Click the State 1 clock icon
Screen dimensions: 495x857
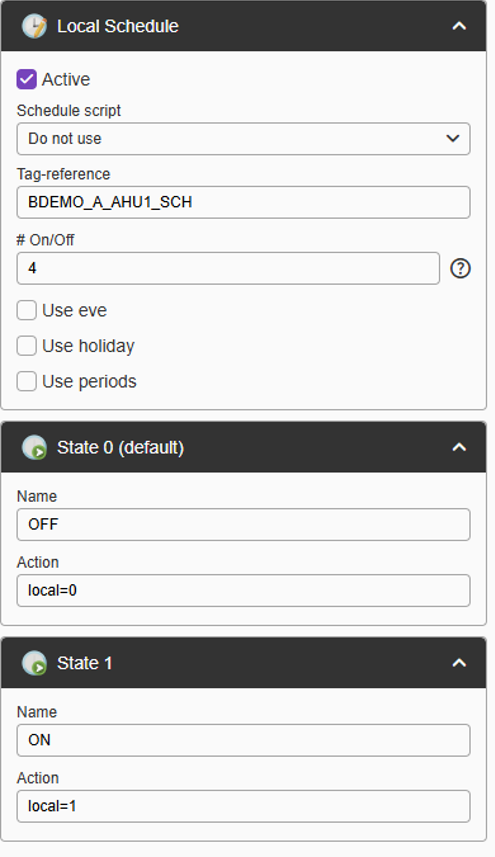pos(34,663)
